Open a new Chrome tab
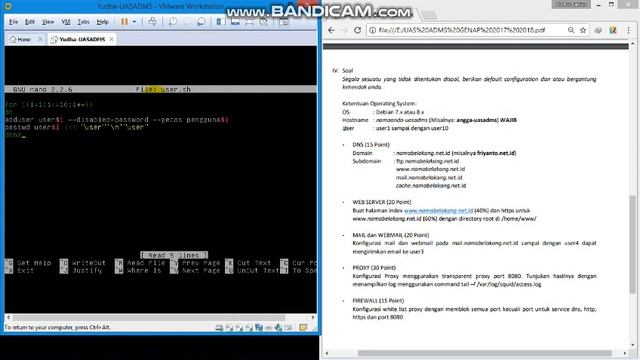The width and height of the screenshot is (640, 360). [429, 16]
